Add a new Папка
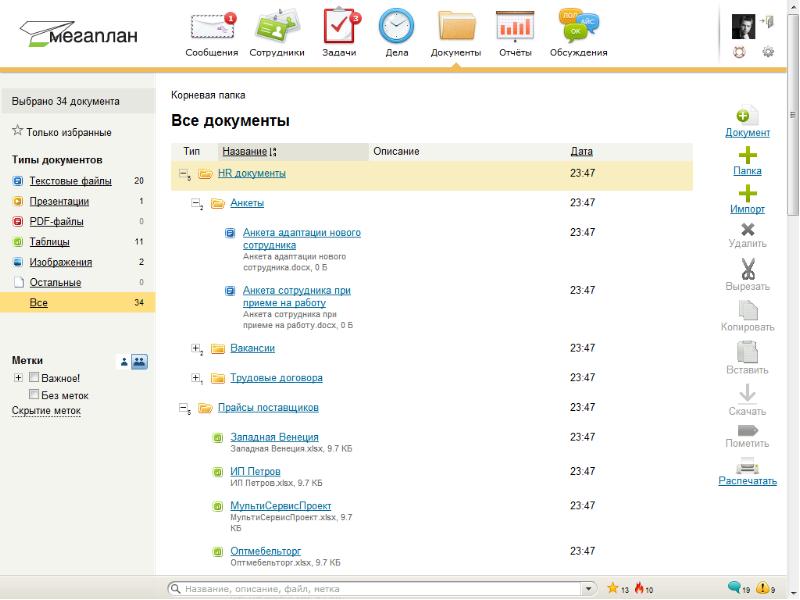This screenshot has width=800, height=600. [747, 155]
